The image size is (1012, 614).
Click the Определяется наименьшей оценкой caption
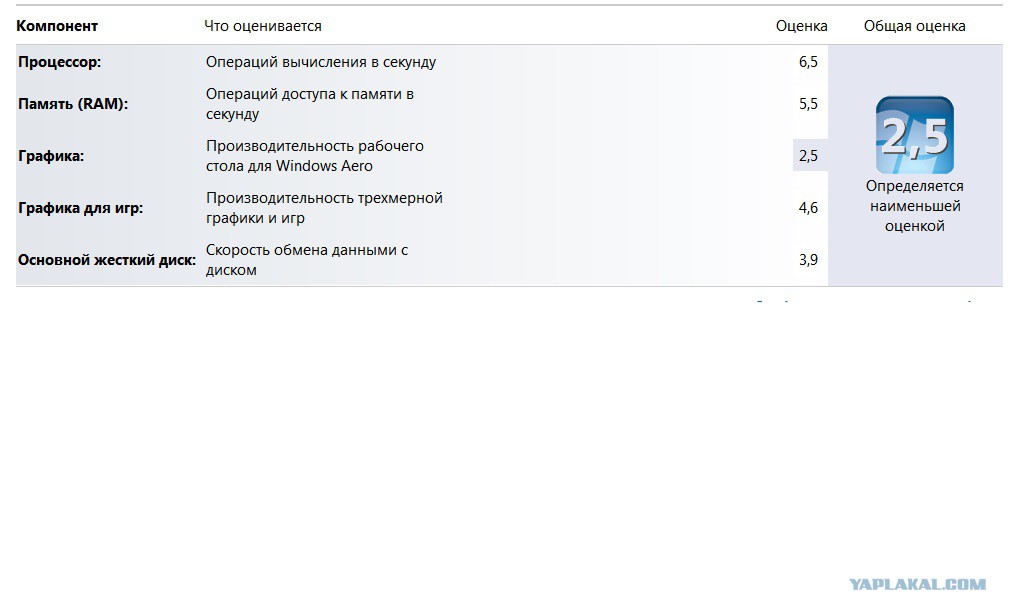[x=914, y=206]
